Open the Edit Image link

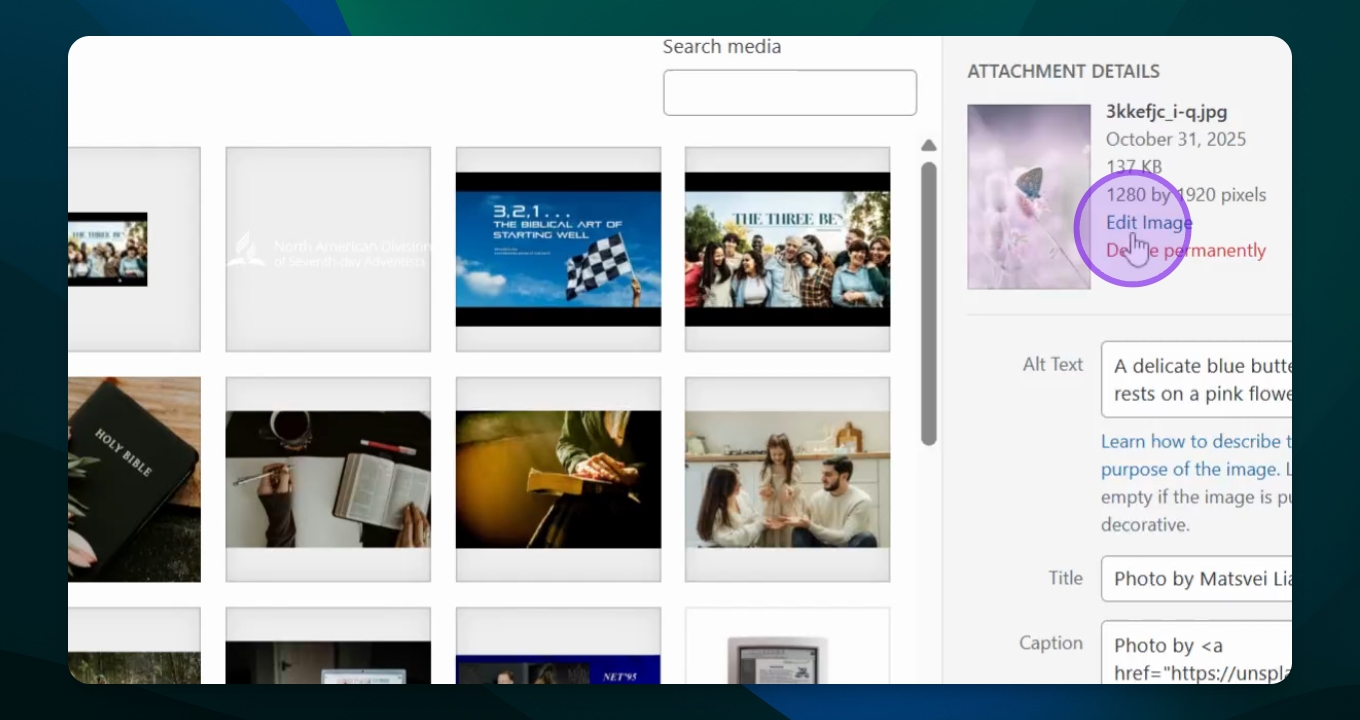(x=1148, y=223)
